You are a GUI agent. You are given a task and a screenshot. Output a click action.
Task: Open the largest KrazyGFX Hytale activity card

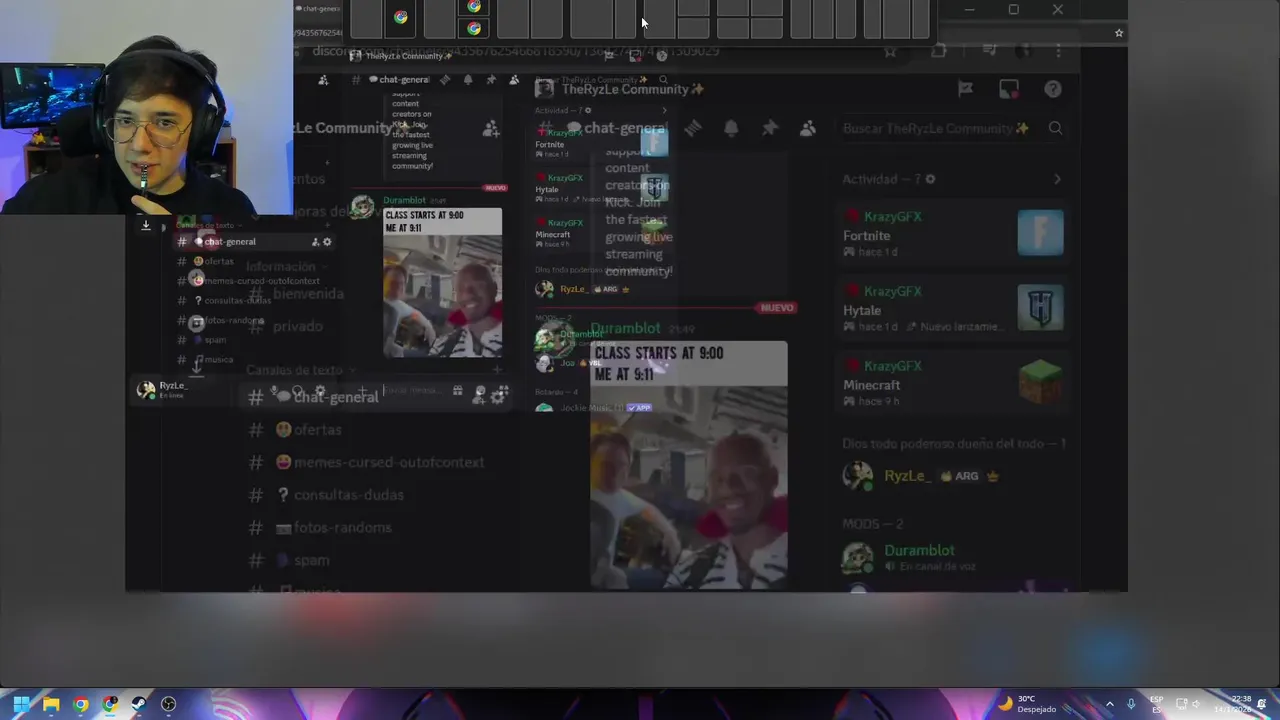(x=953, y=309)
